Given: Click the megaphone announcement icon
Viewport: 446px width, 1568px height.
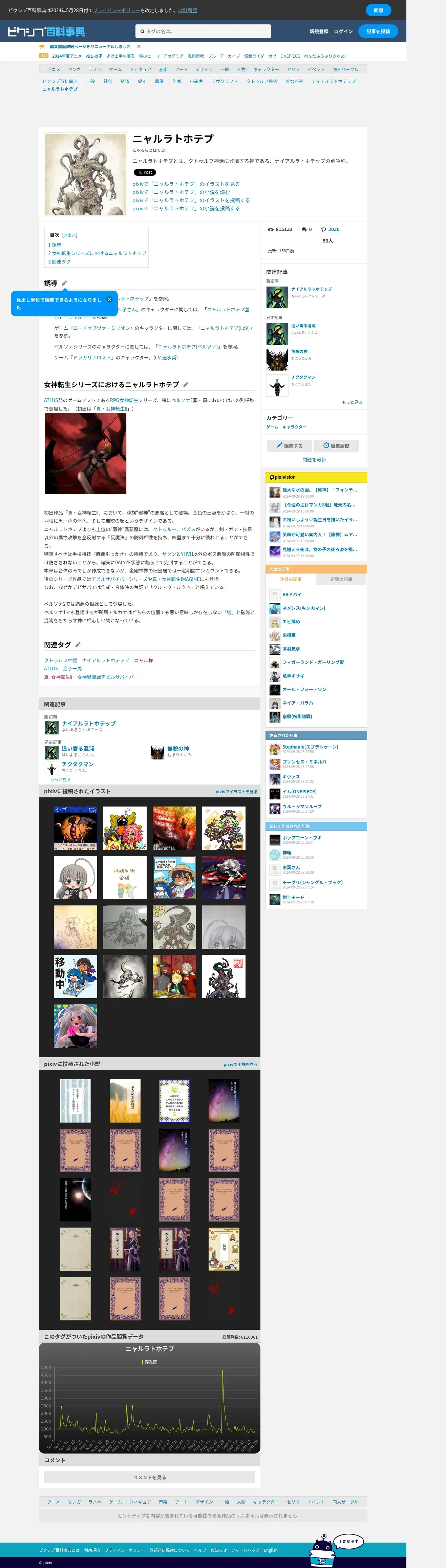Looking at the screenshot, I should pyautogui.click(x=42, y=46).
